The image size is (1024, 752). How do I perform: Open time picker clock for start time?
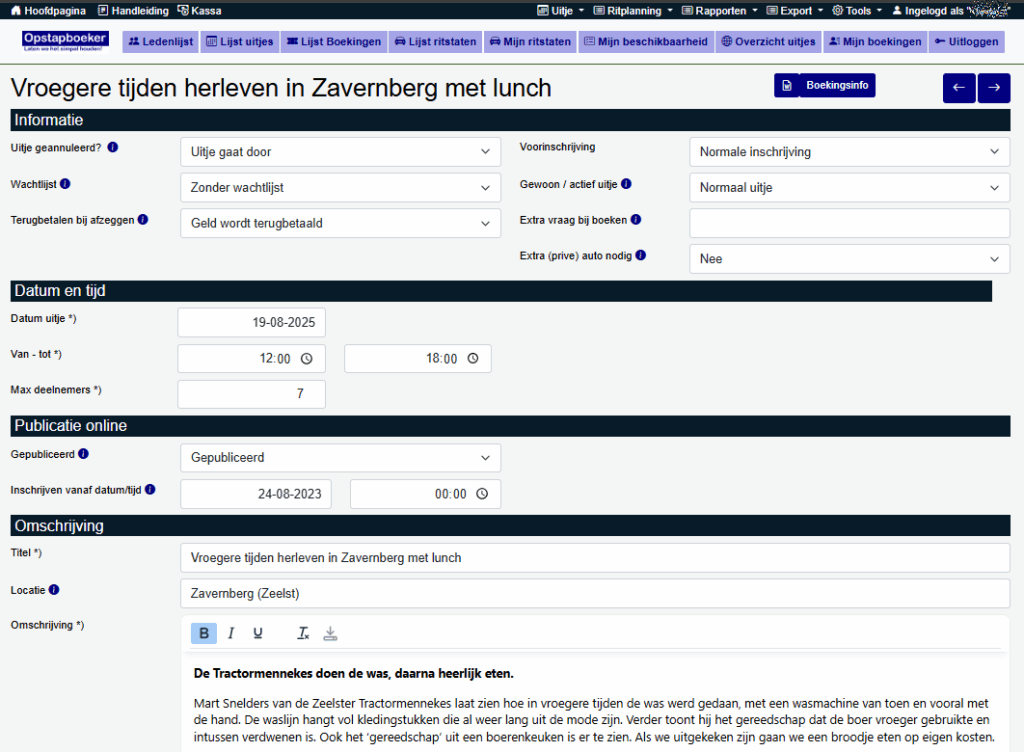[306, 359]
